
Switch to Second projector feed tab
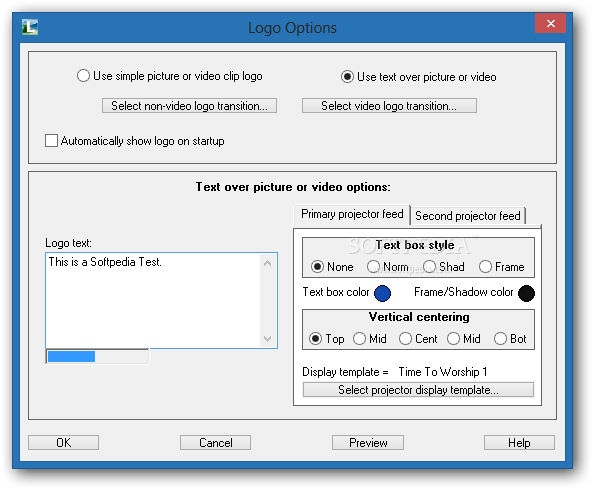[x=468, y=216]
